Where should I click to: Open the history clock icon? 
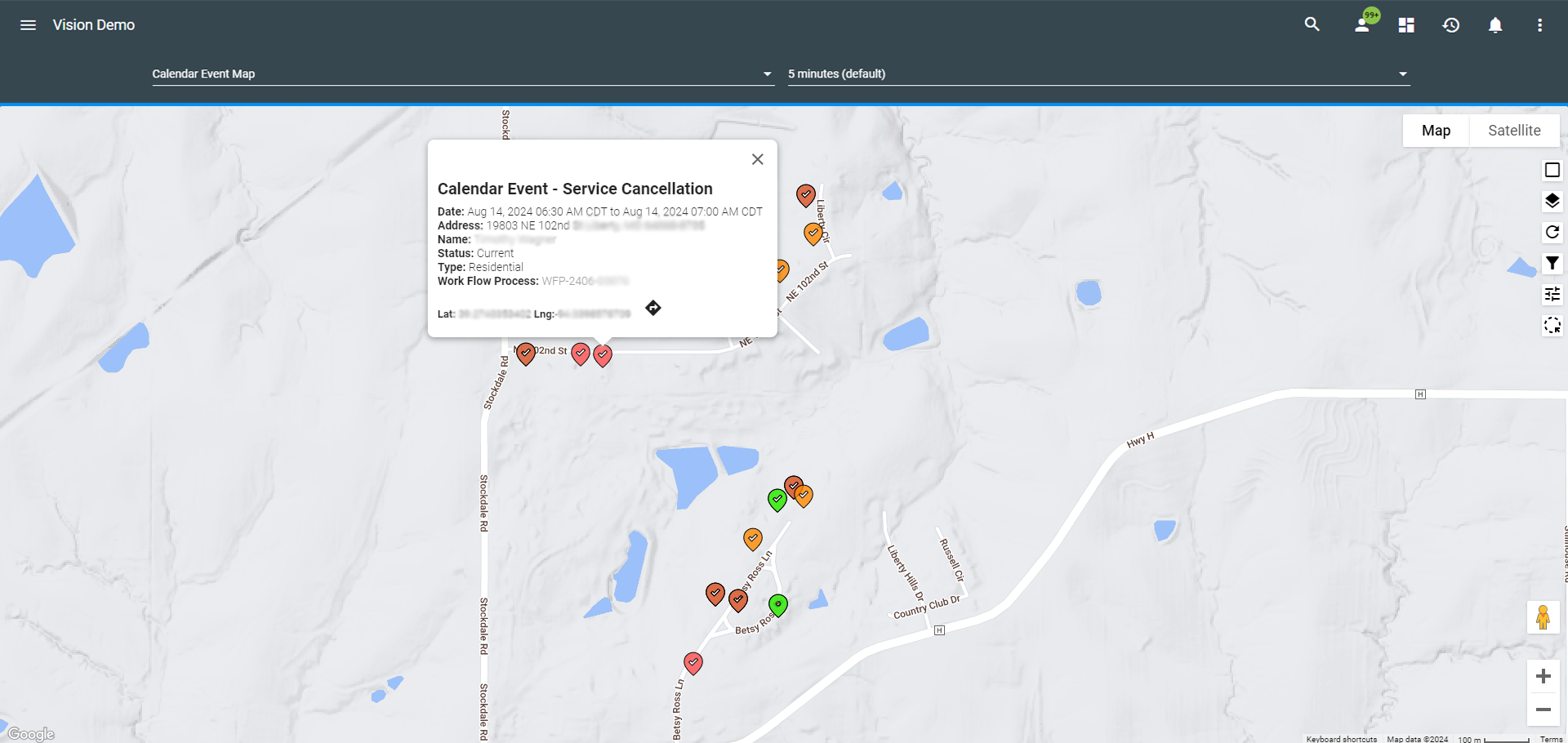point(1450,25)
